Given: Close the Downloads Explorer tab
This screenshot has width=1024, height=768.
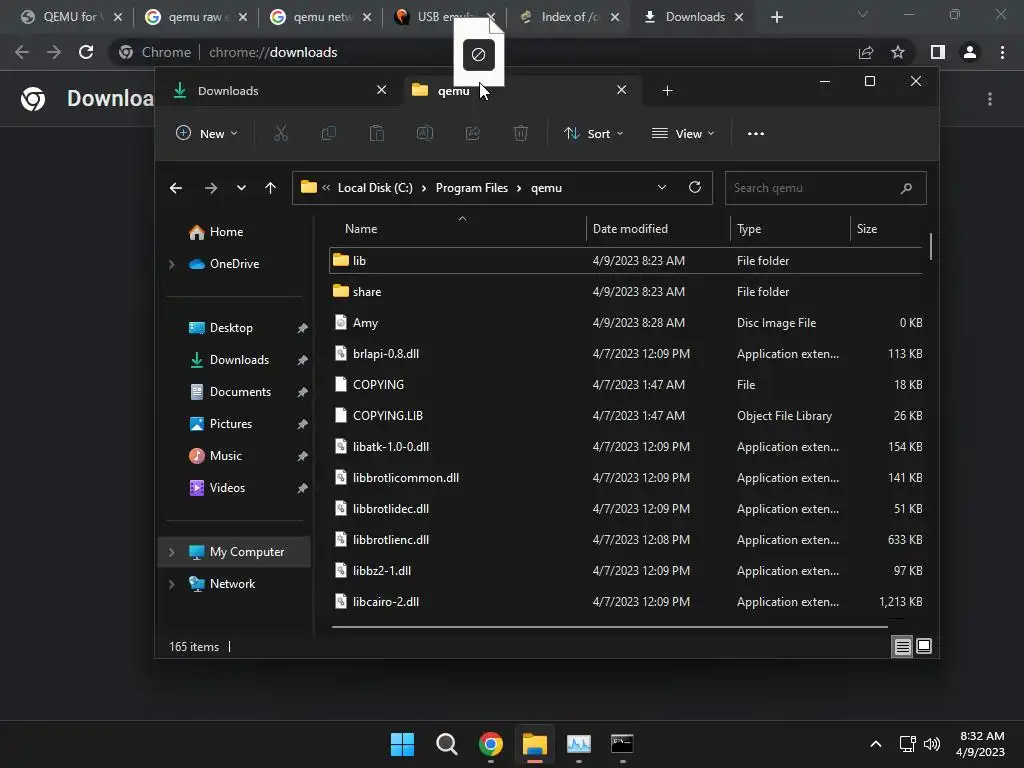Looking at the screenshot, I should coord(381,90).
